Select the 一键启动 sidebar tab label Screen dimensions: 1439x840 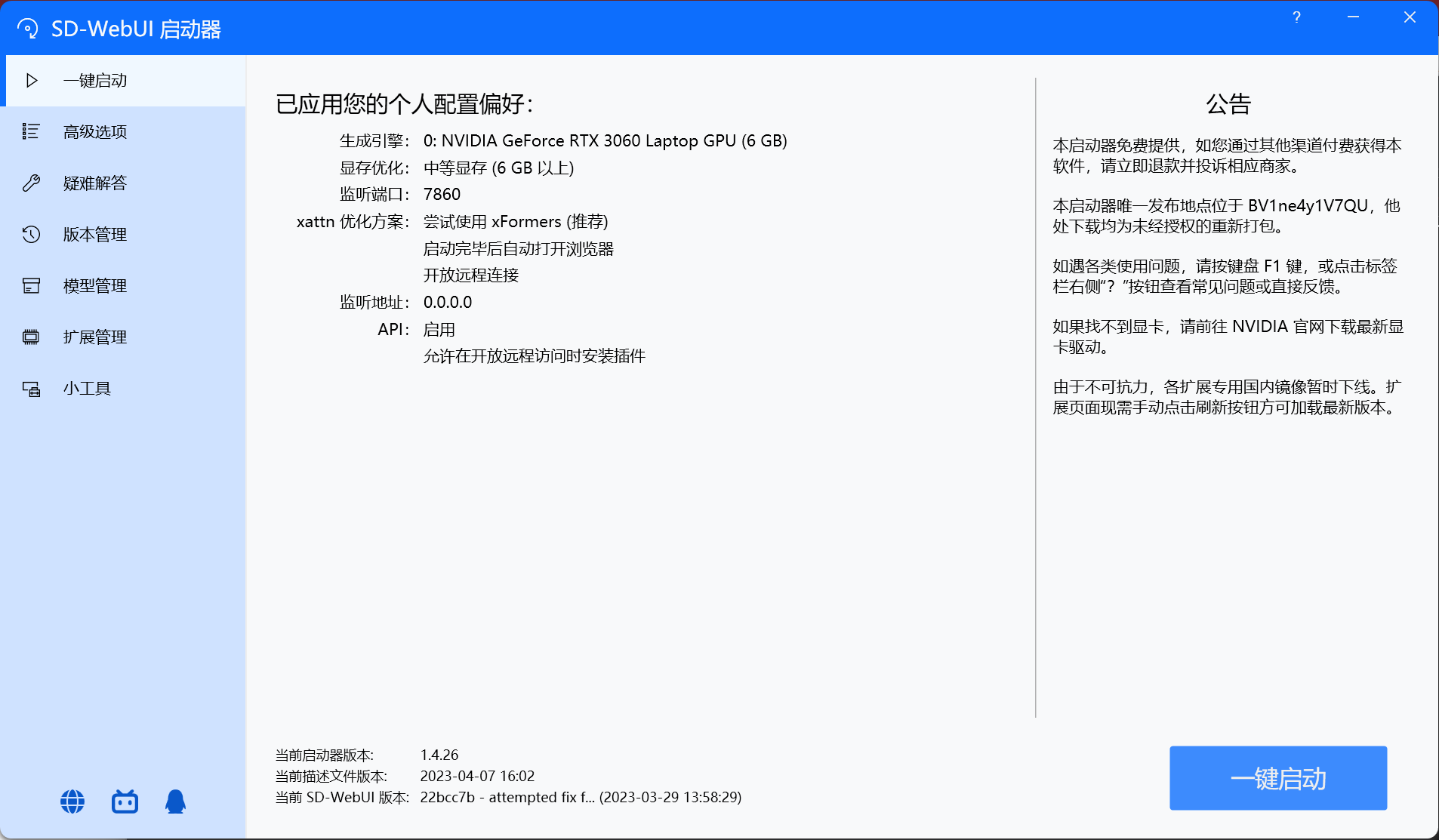[x=95, y=81]
